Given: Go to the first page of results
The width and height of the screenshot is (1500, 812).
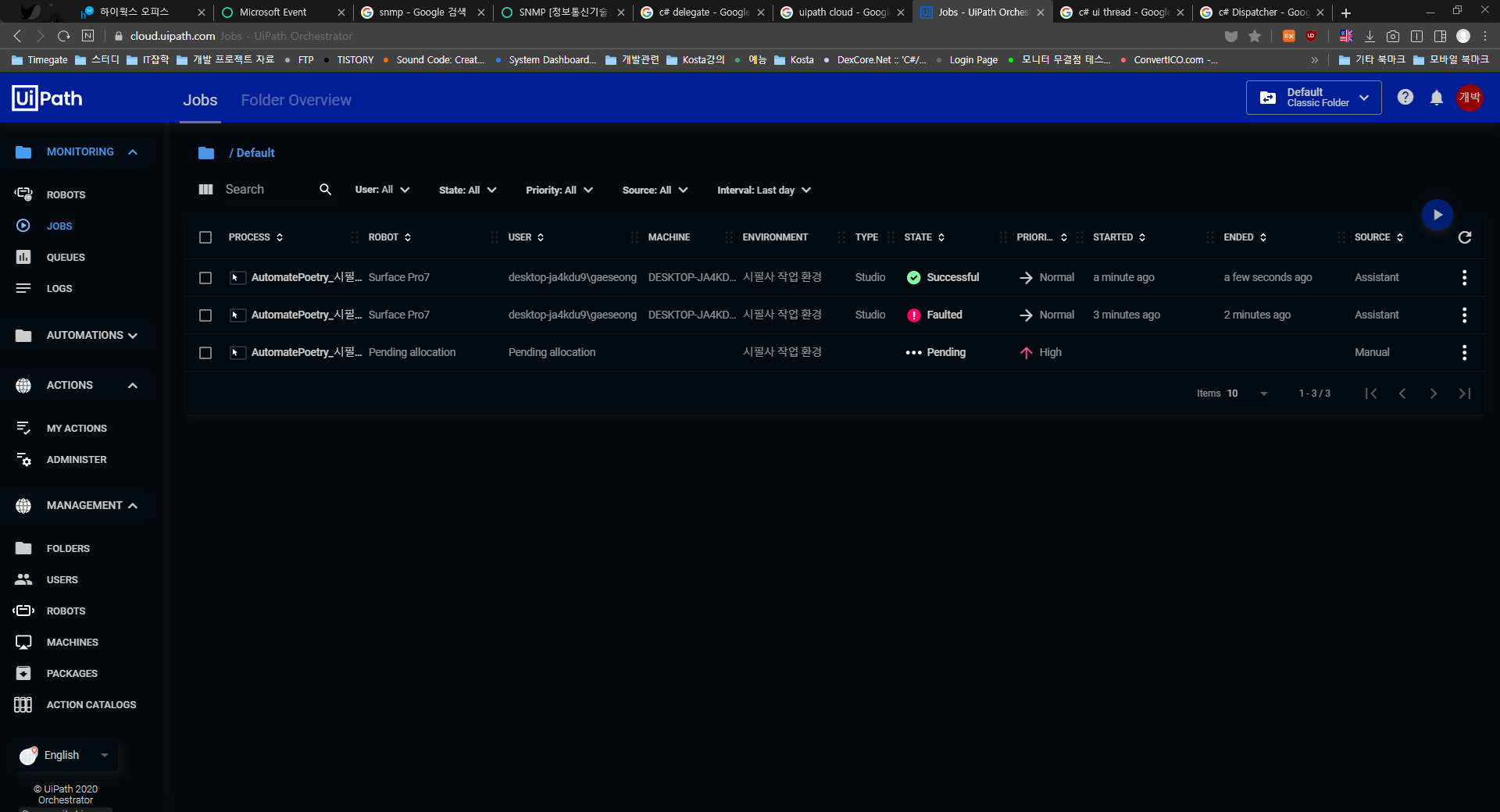Looking at the screenshot, I should click(1371, 394).
